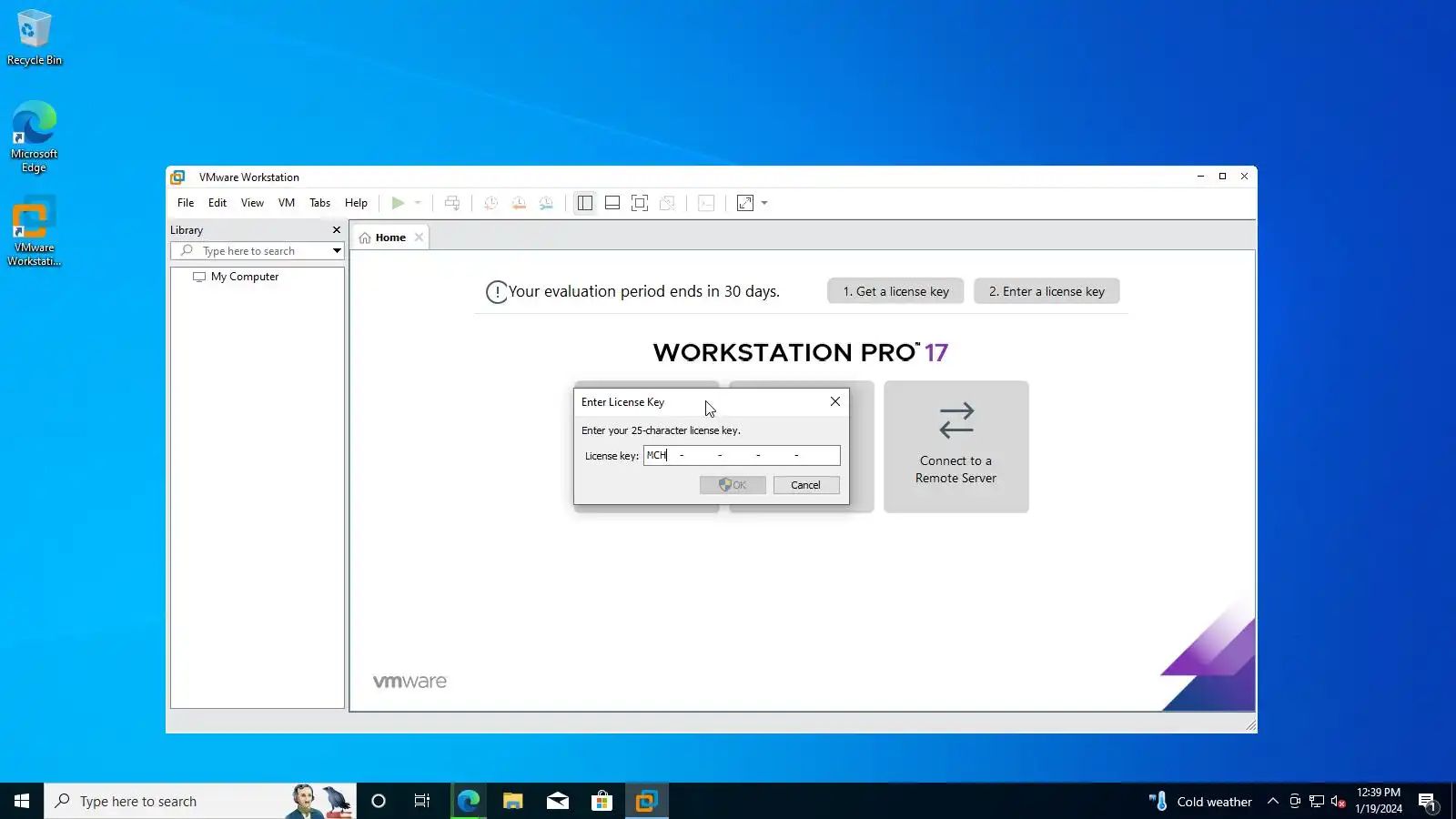Click the '2. Enter a license key' button

click(1046, 291)
